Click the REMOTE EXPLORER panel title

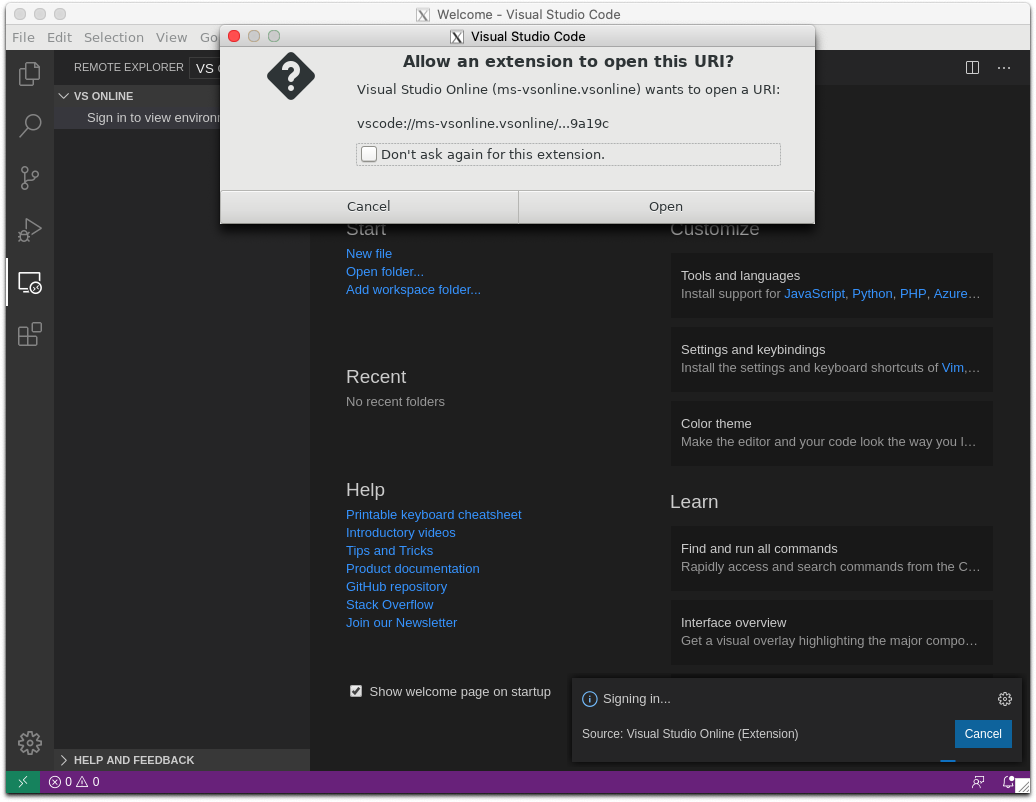(129, 67)
